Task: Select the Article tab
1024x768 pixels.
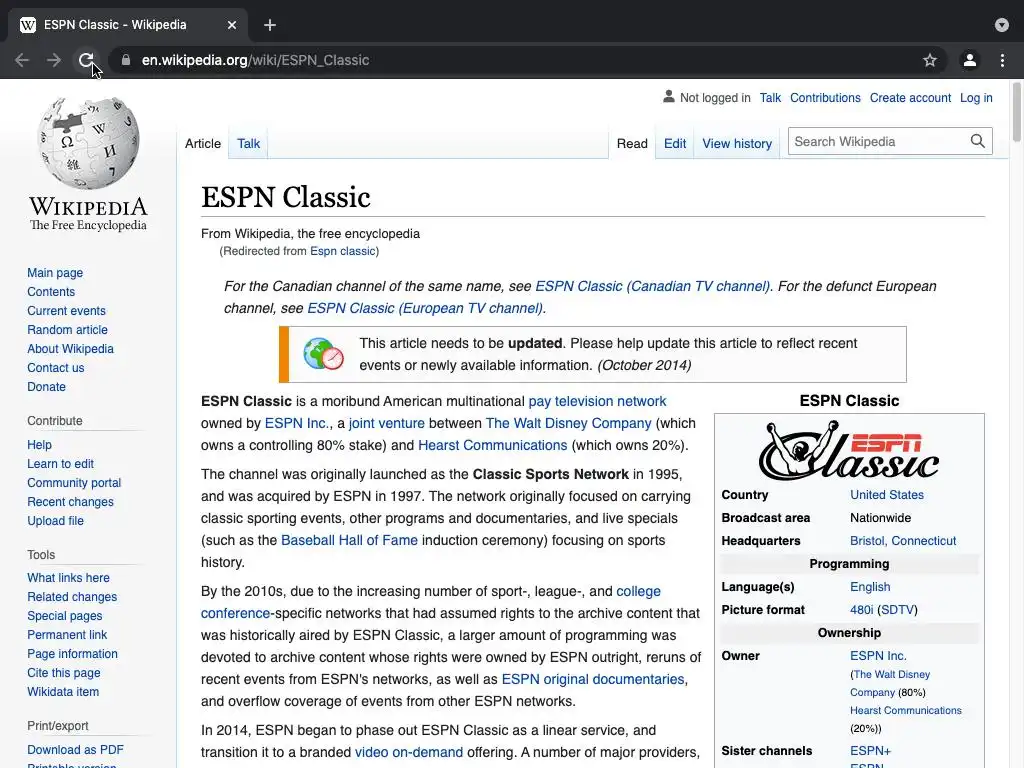Action: coord(202,144)
